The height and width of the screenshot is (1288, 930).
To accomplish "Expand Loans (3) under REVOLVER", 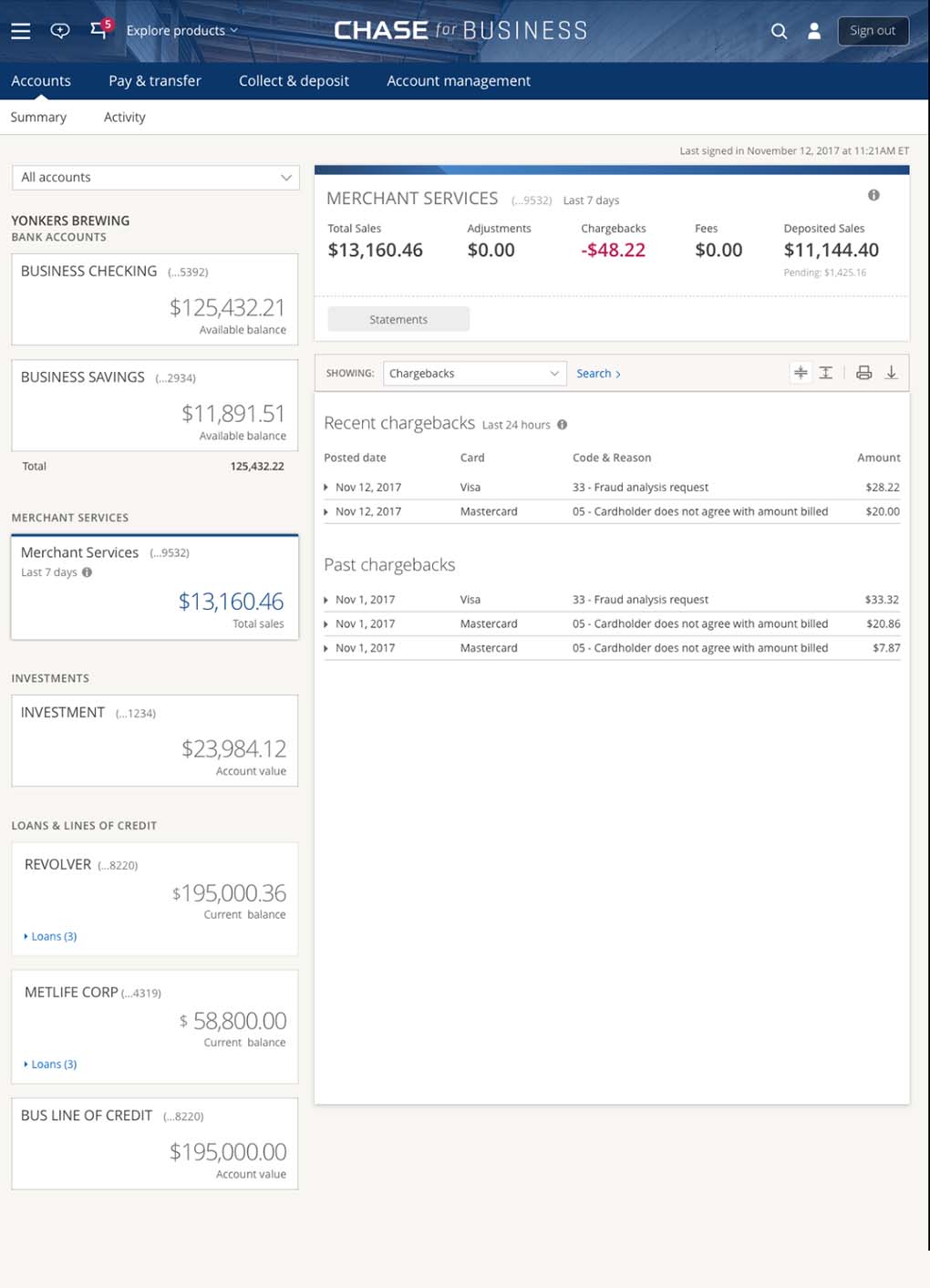I will coord(51,937).
